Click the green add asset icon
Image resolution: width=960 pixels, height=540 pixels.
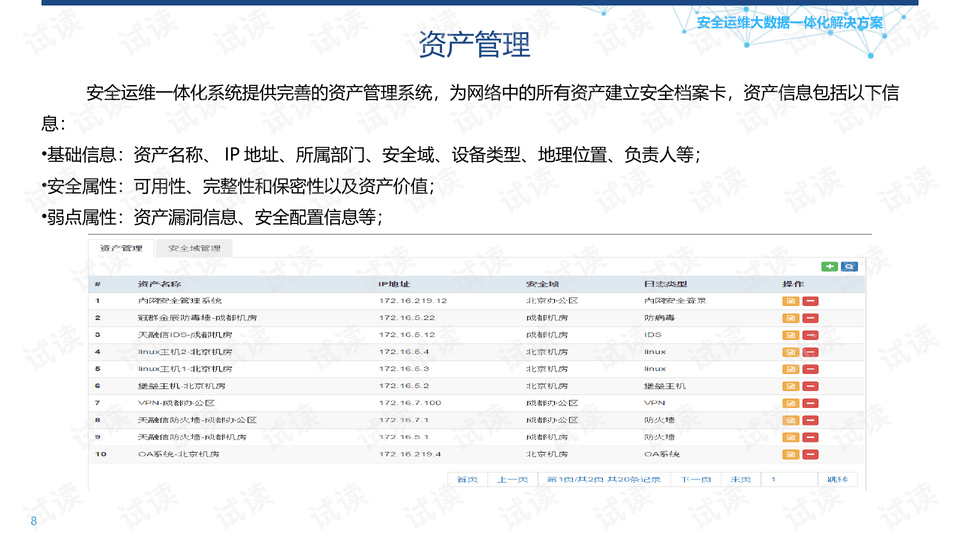tap(829, 266)
